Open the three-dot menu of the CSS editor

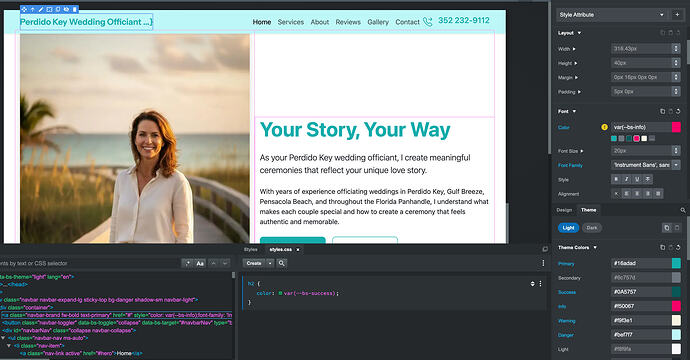pyautogui.click(x=543, y=263)
